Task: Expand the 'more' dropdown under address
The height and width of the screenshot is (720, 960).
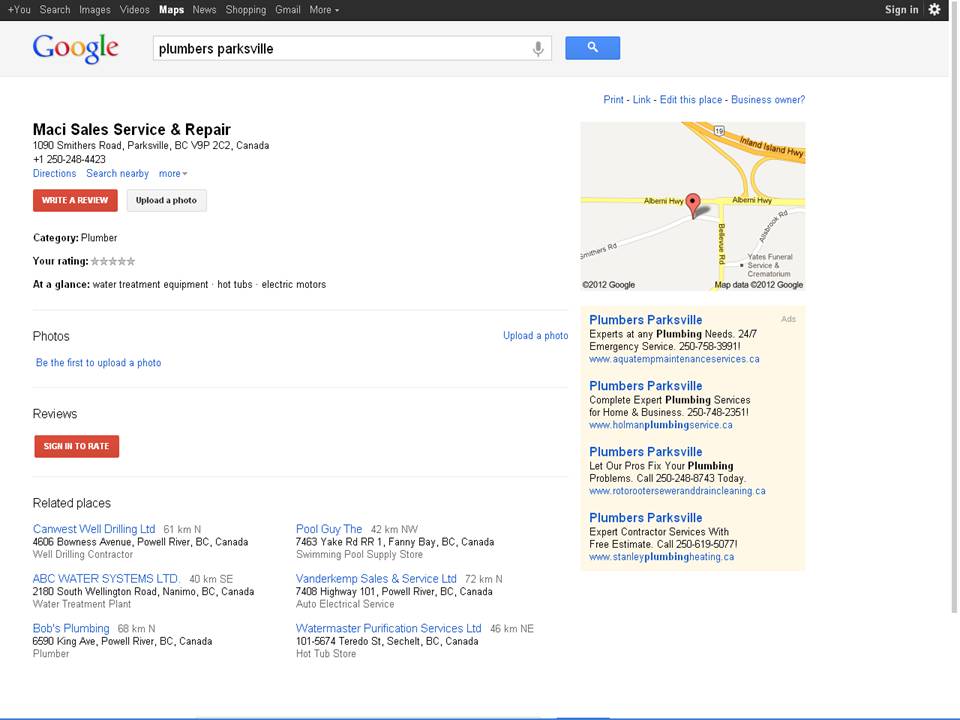Action: click(173, 174)
